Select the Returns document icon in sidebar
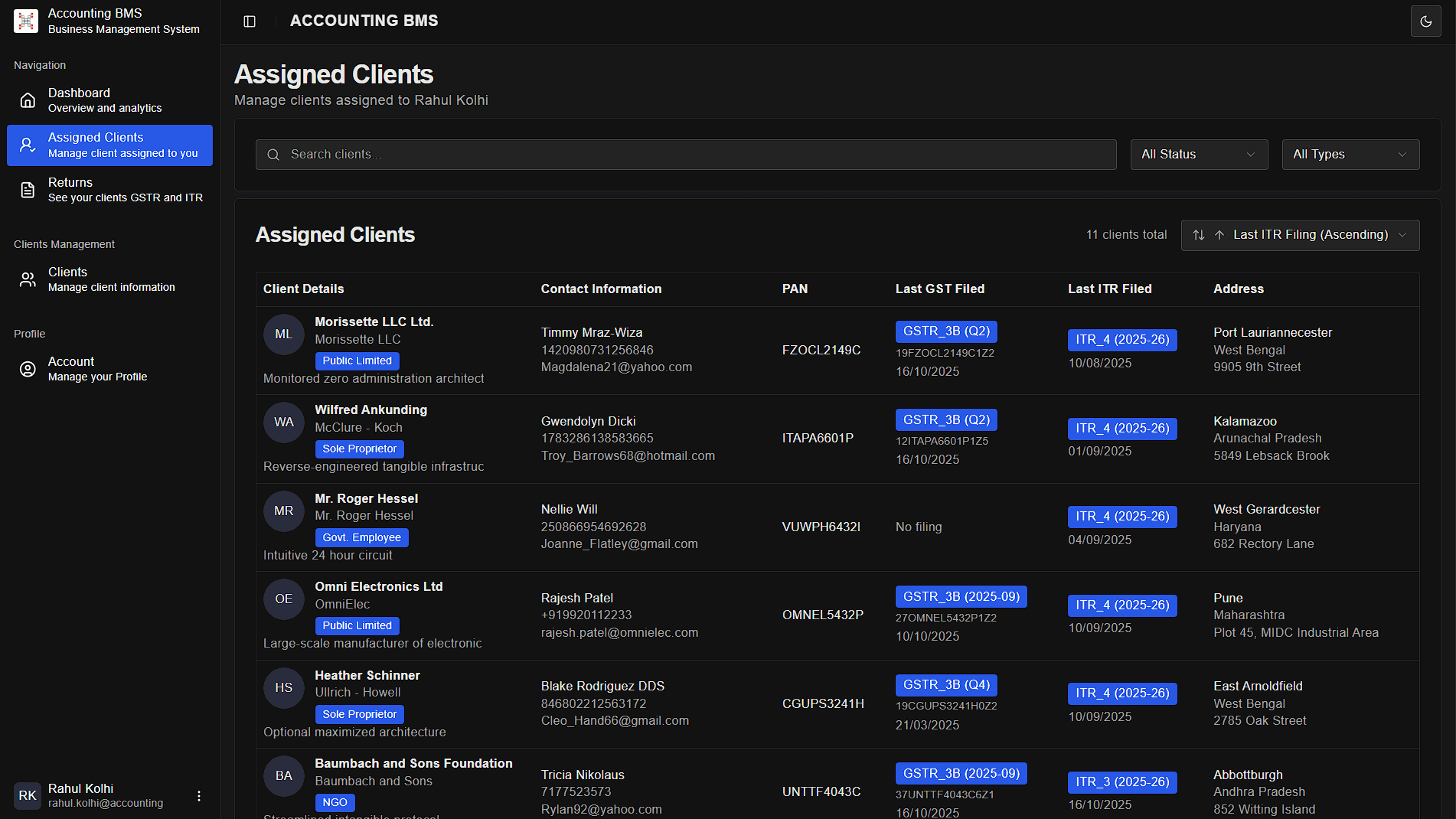 click(x=27, y=189)
